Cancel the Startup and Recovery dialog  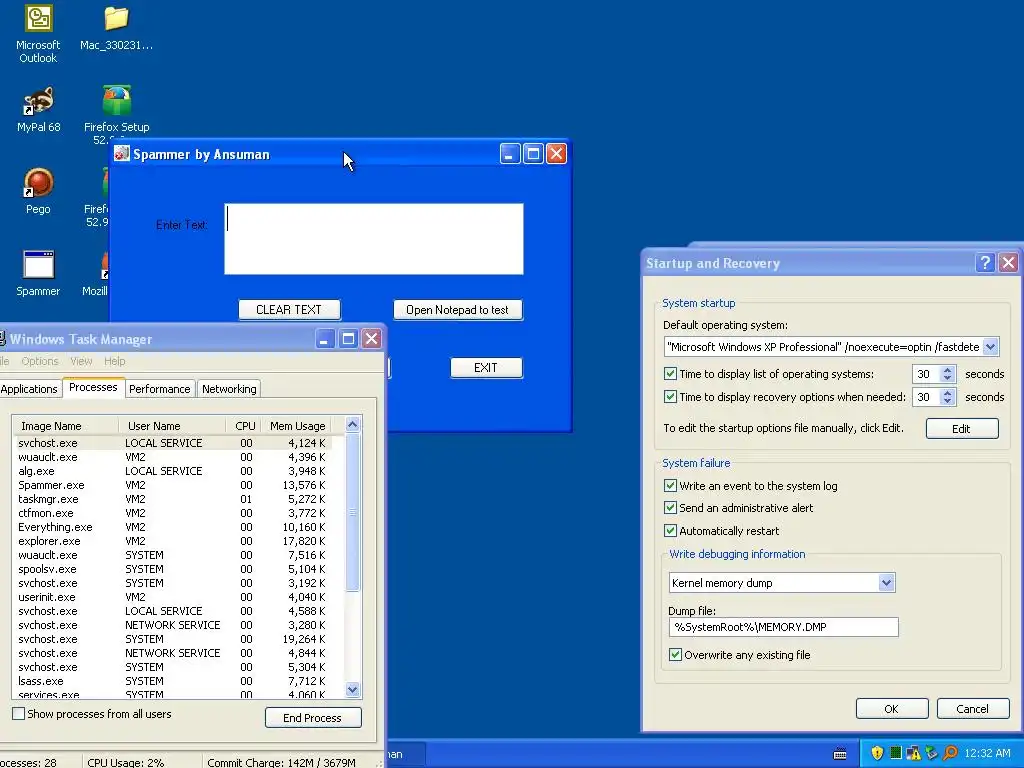[x=972, y=709]
